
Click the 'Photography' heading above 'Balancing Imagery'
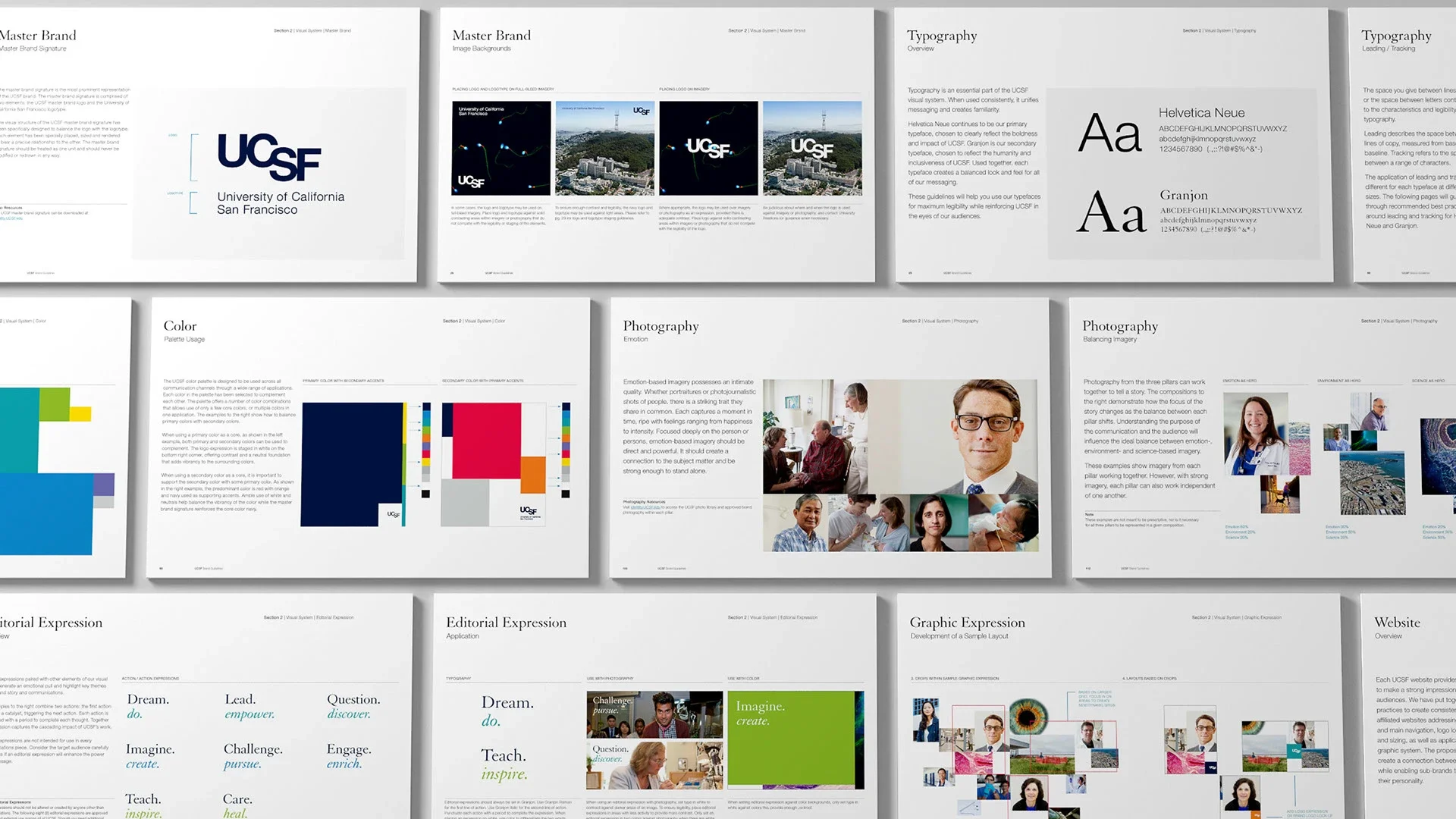pyautogui.click(x=1120, y=326)
